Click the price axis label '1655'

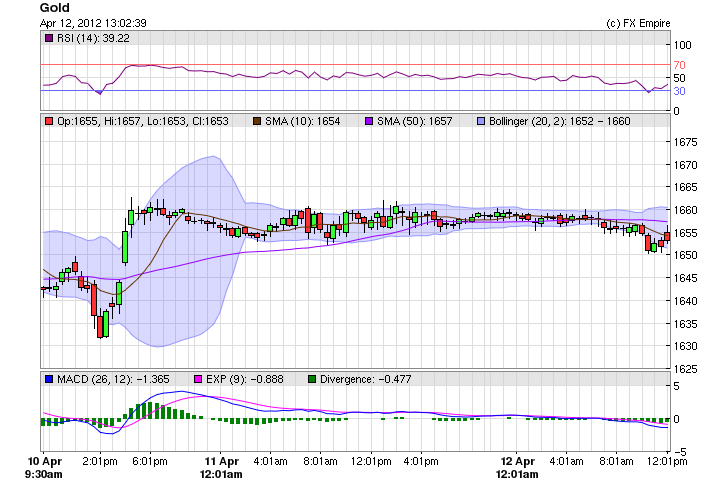(x=685, y=233)
